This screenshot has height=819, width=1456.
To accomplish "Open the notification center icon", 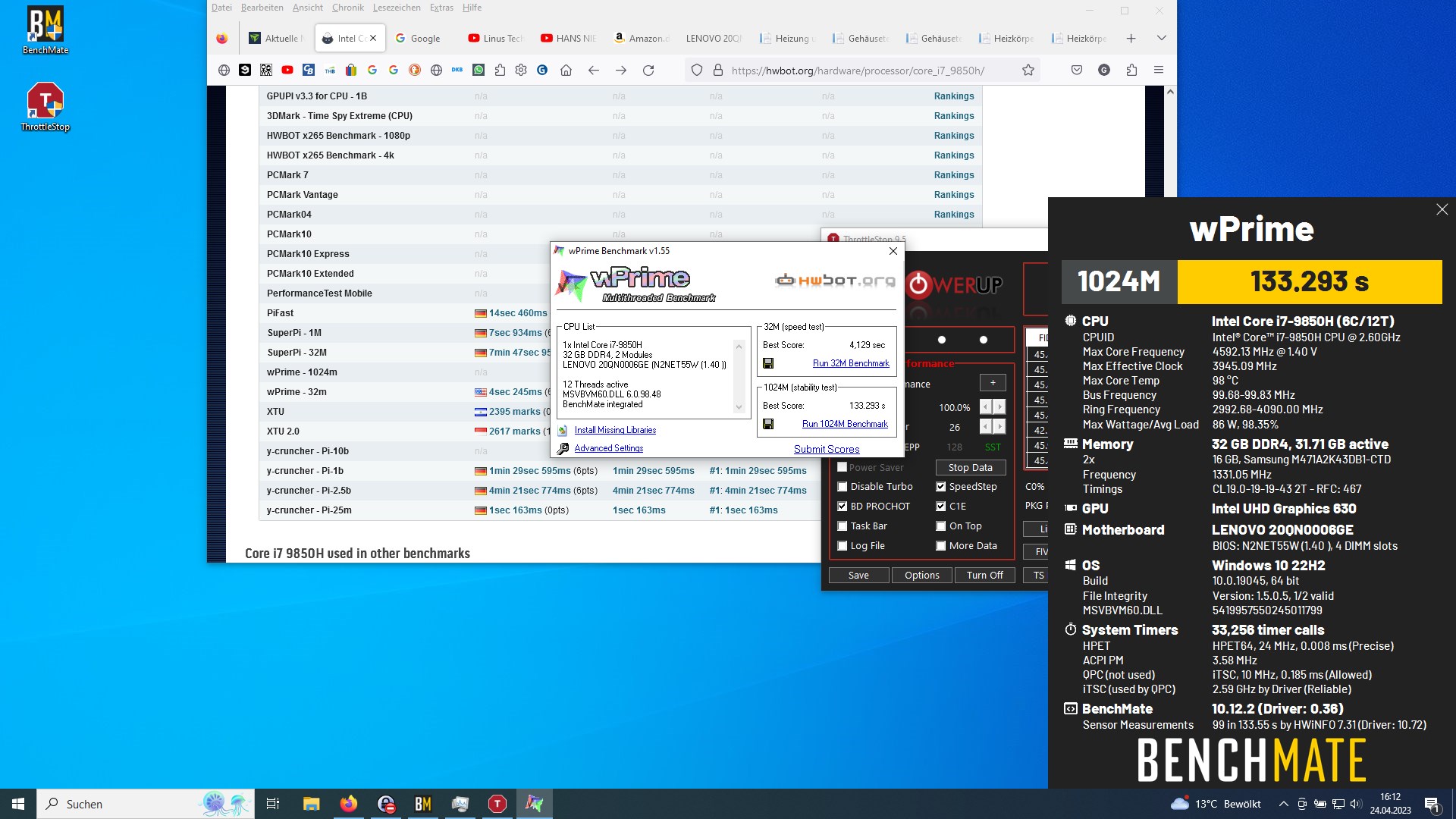I will click(x=1432, y=805).
